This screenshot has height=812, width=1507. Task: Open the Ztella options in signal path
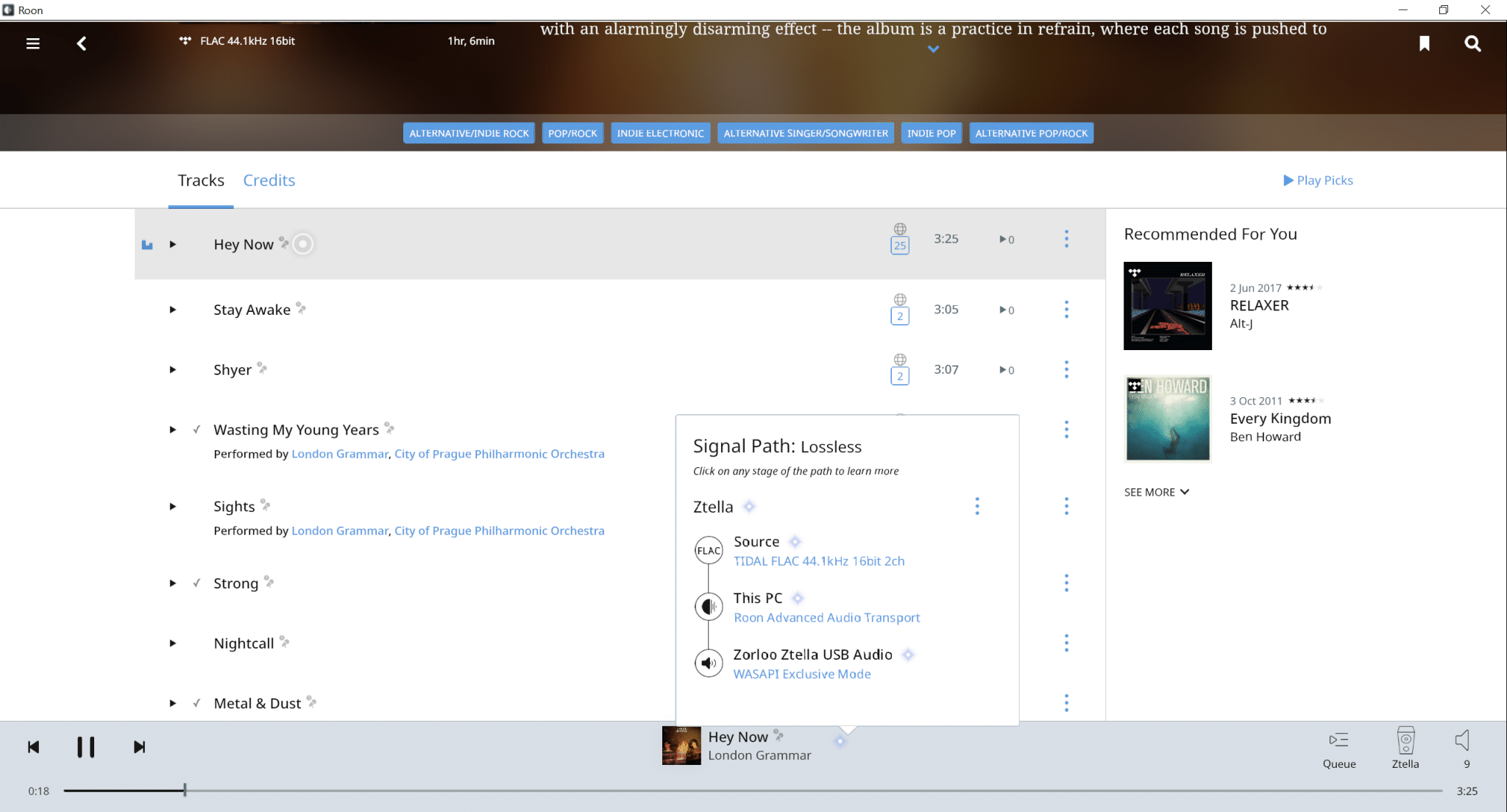pos(977,506)
